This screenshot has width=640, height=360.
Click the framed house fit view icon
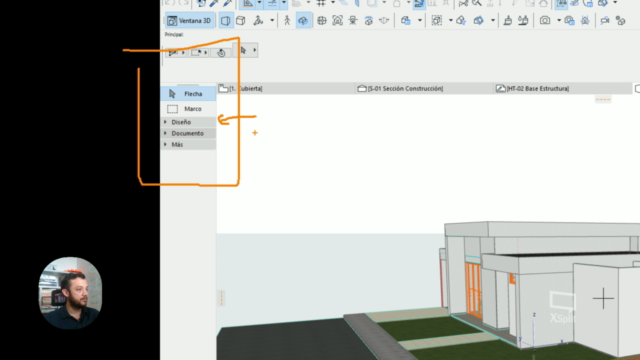[x=337, y=20]
